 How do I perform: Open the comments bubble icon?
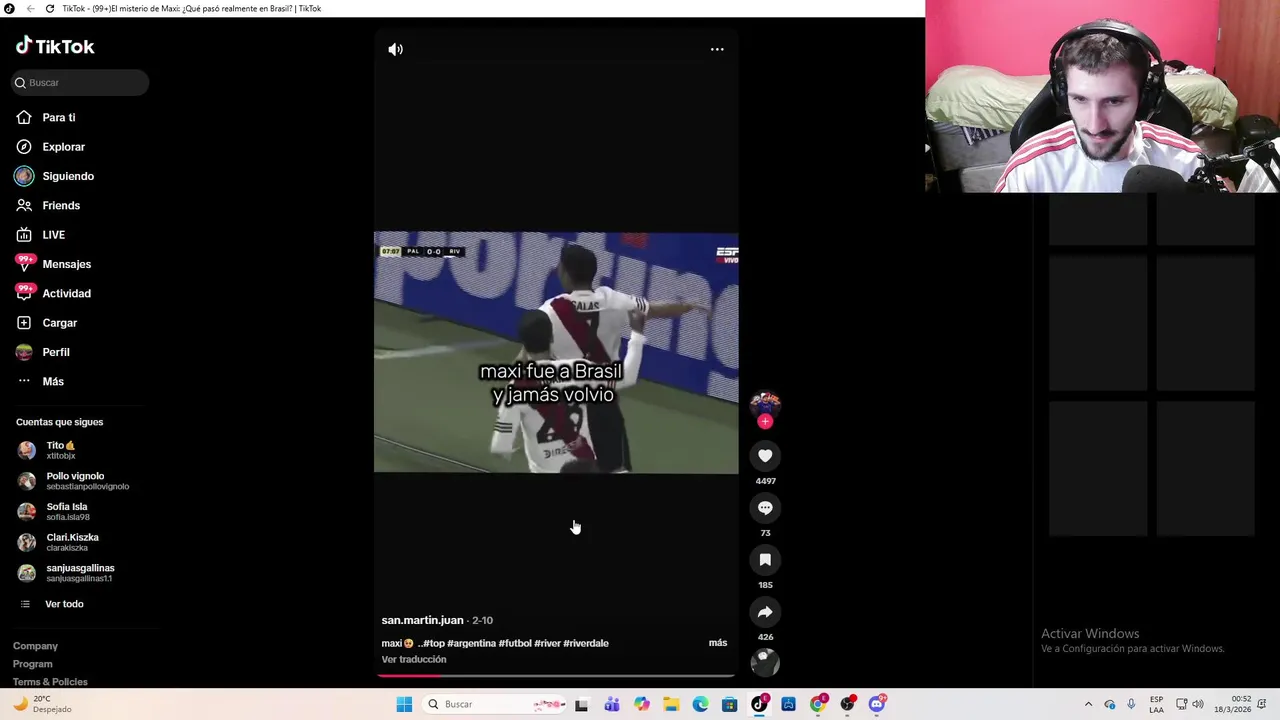(765, 508)
